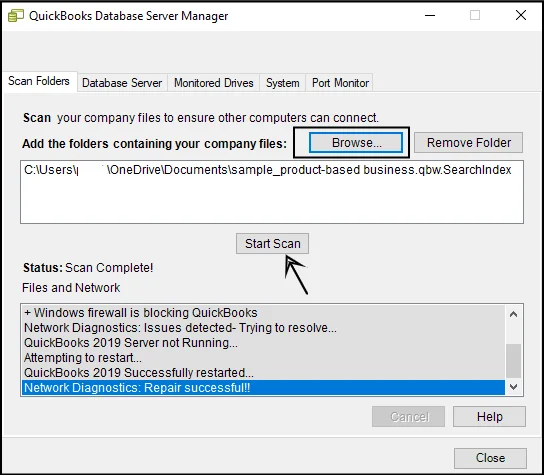The height and width of the screenshot is (475, 544).
Task: Click the QuickBooks Database Server Manager title icon
Action: click(16, 16)
